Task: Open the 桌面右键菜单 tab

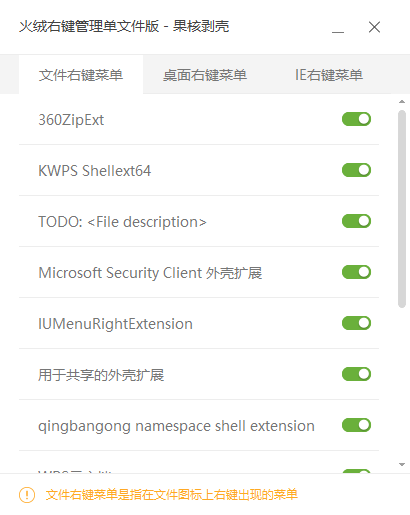Action: 205,75
